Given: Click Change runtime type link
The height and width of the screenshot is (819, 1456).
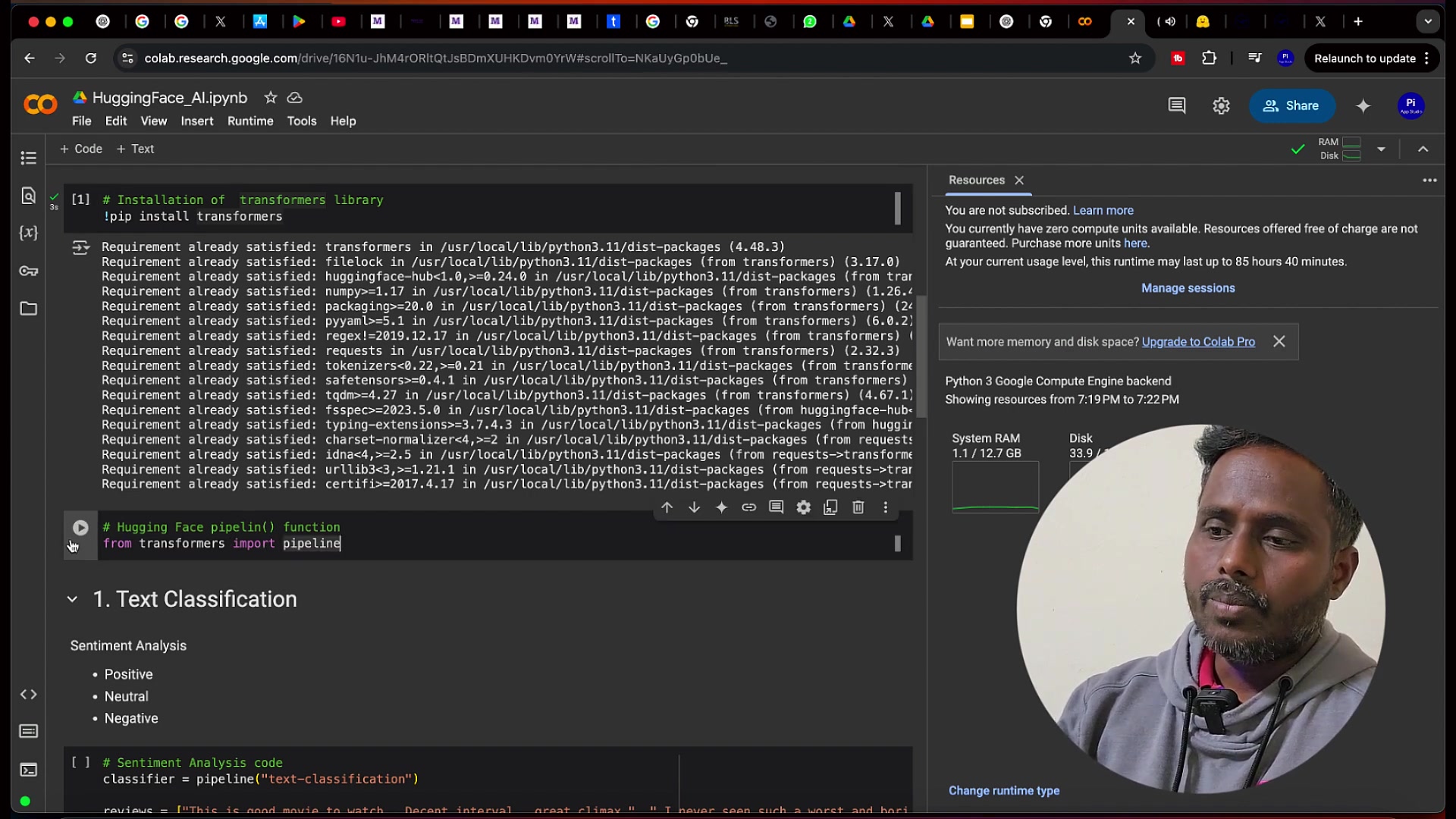Looking at the screenshot, I should coord(1004,790).
